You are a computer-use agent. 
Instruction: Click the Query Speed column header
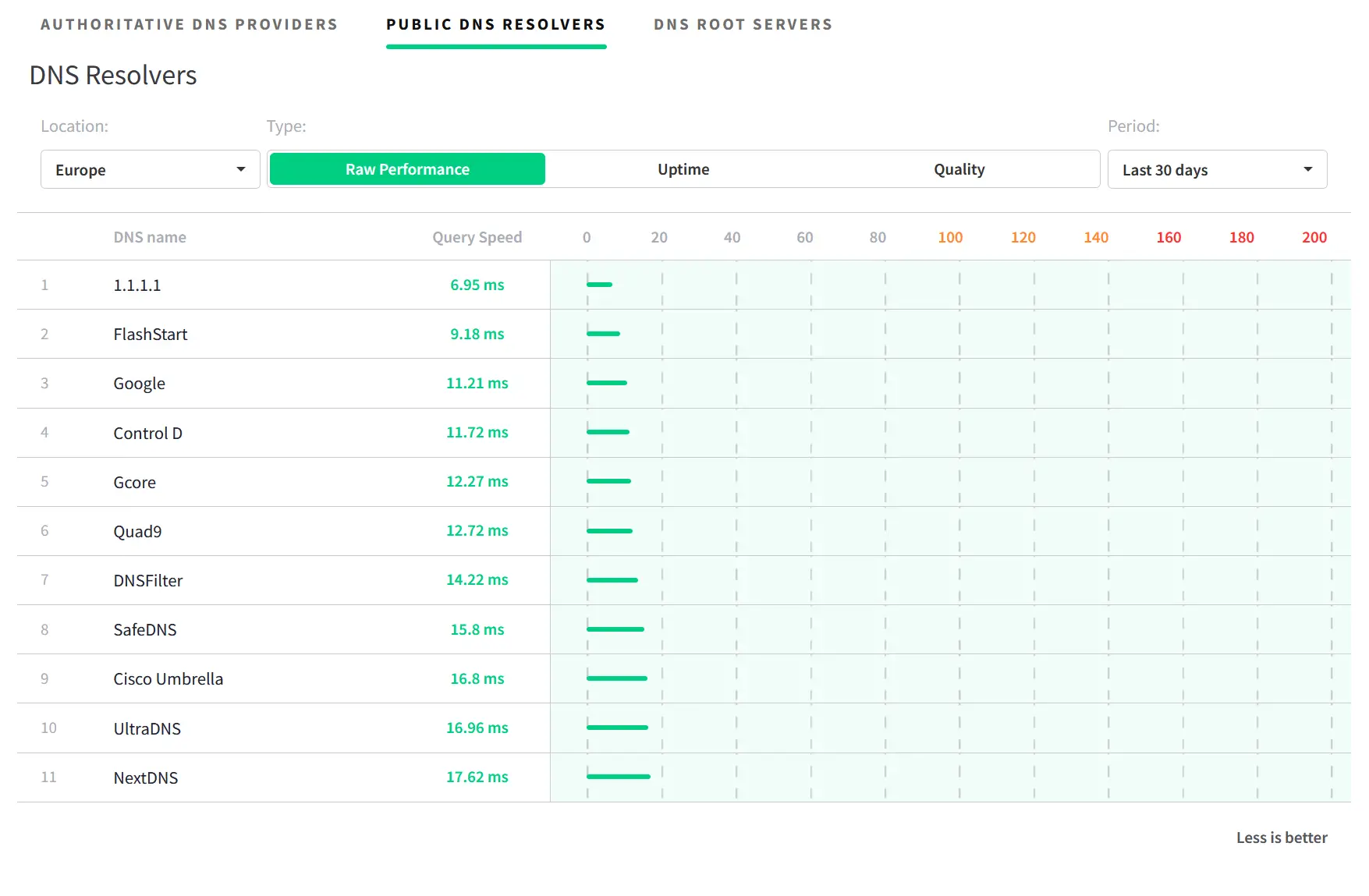(x=477, y=237)
